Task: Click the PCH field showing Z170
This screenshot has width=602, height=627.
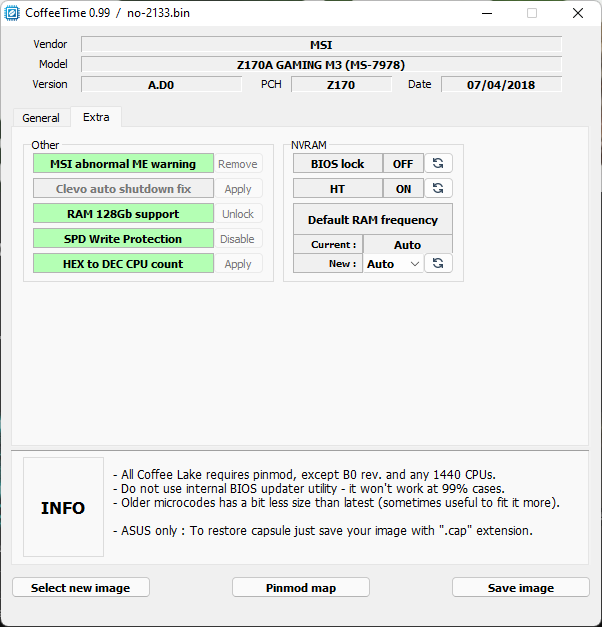Action: [x=341, y=84]
